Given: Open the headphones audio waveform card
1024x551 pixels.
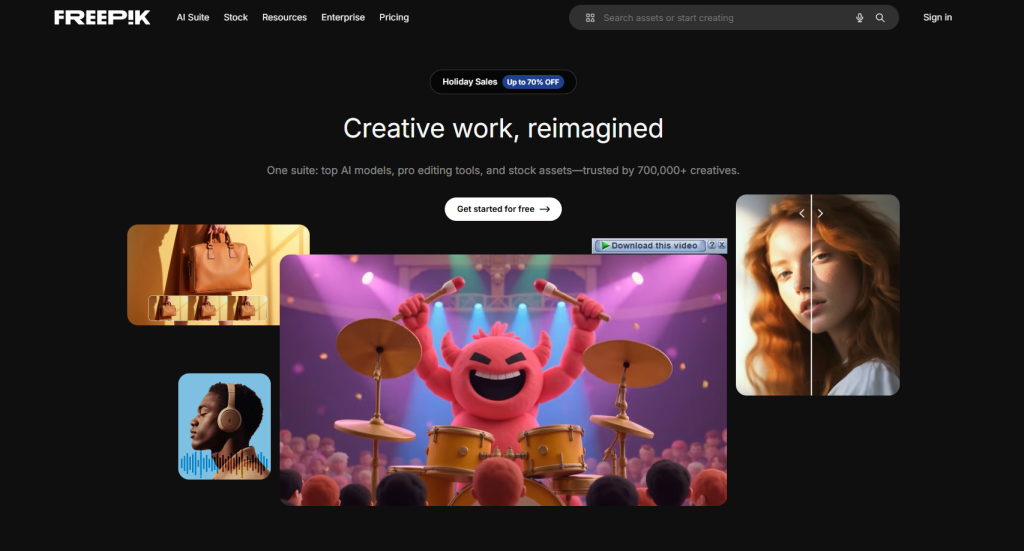Looking at the screenshot, I should point(225,426).
